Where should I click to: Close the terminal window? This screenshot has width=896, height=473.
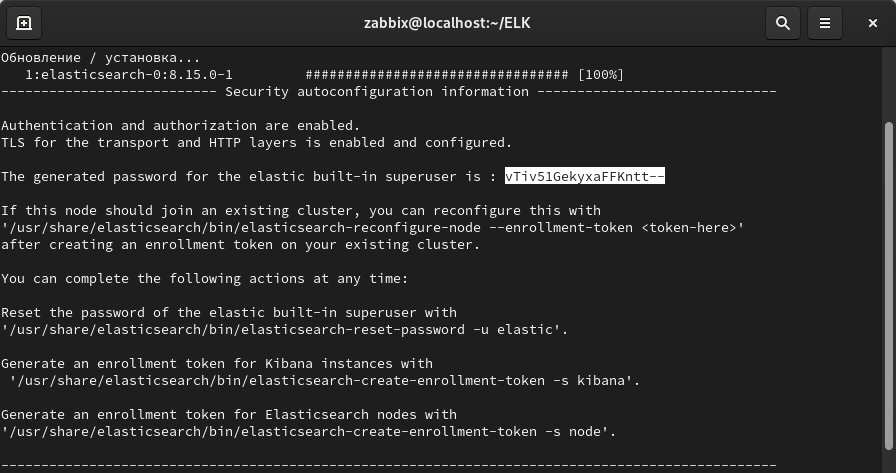(x=873, y=23)
